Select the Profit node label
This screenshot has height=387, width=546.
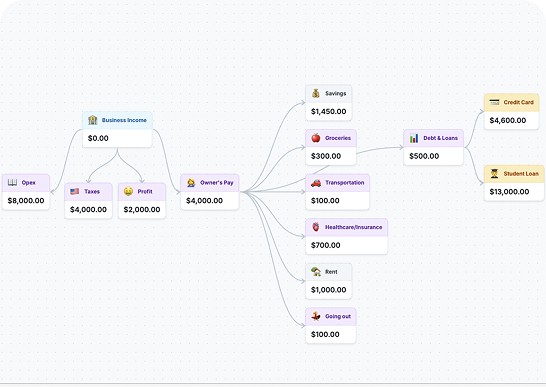click(x=145, y=192)
